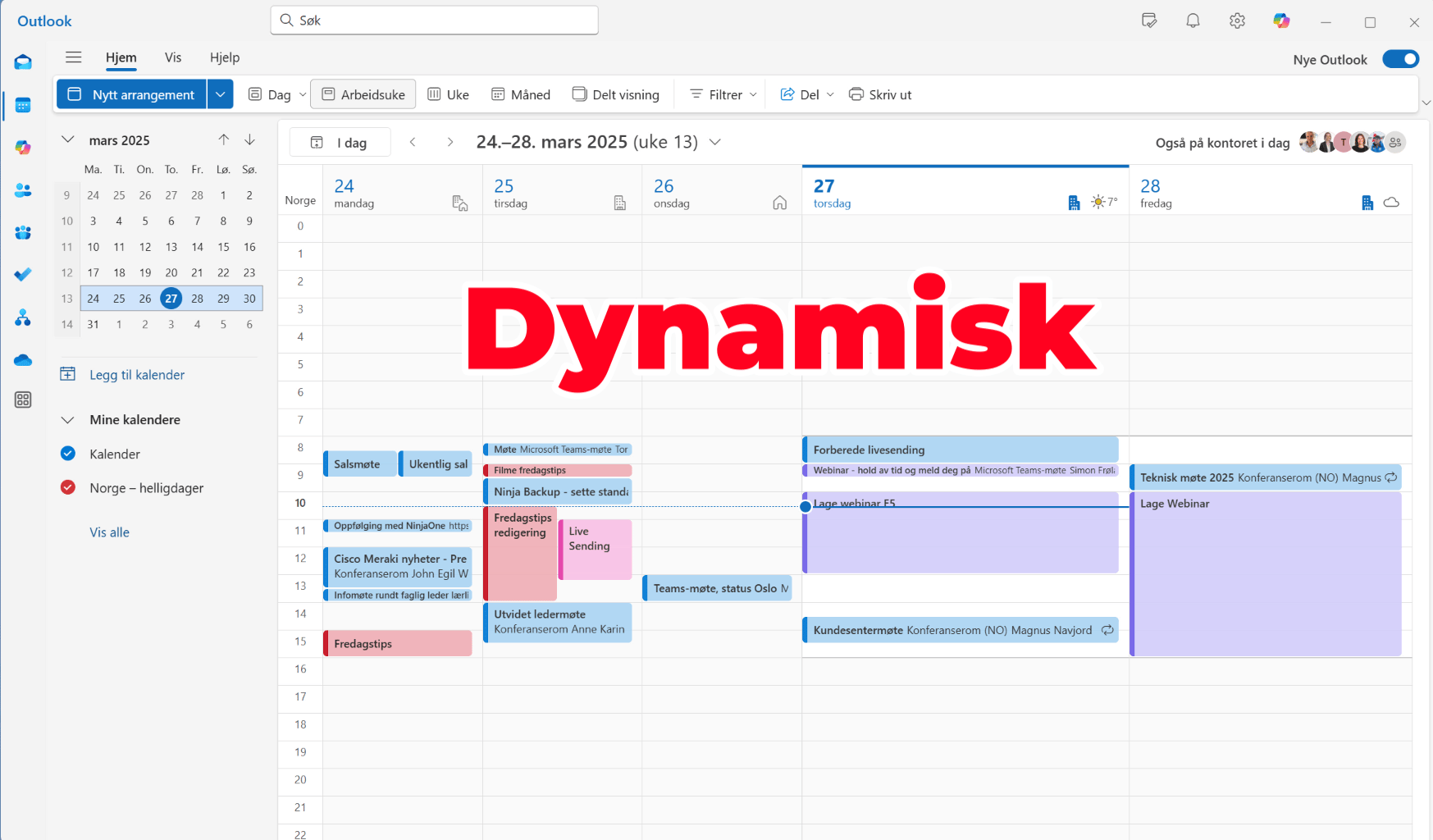Switch to the Vis tab
The image size is (1433, 840).
(172, 57)
